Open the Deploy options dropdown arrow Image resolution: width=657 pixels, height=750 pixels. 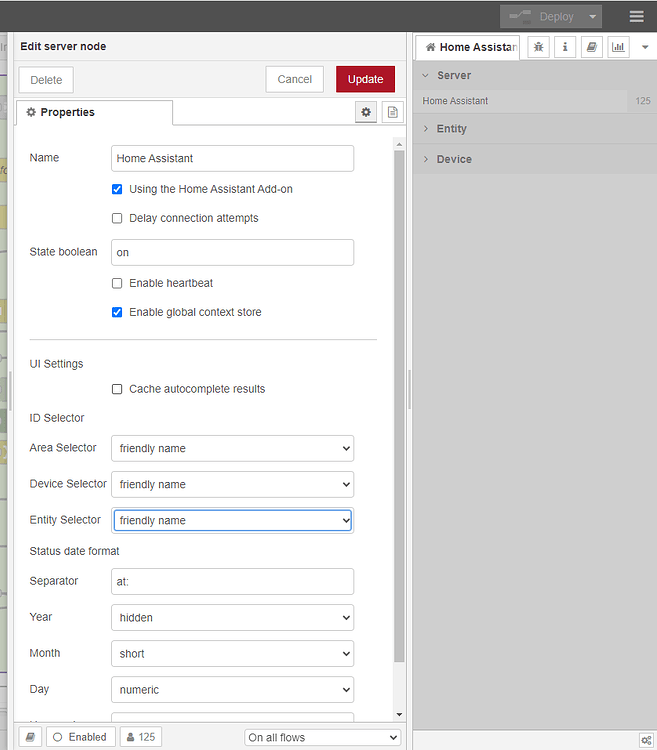click(592, 17)
